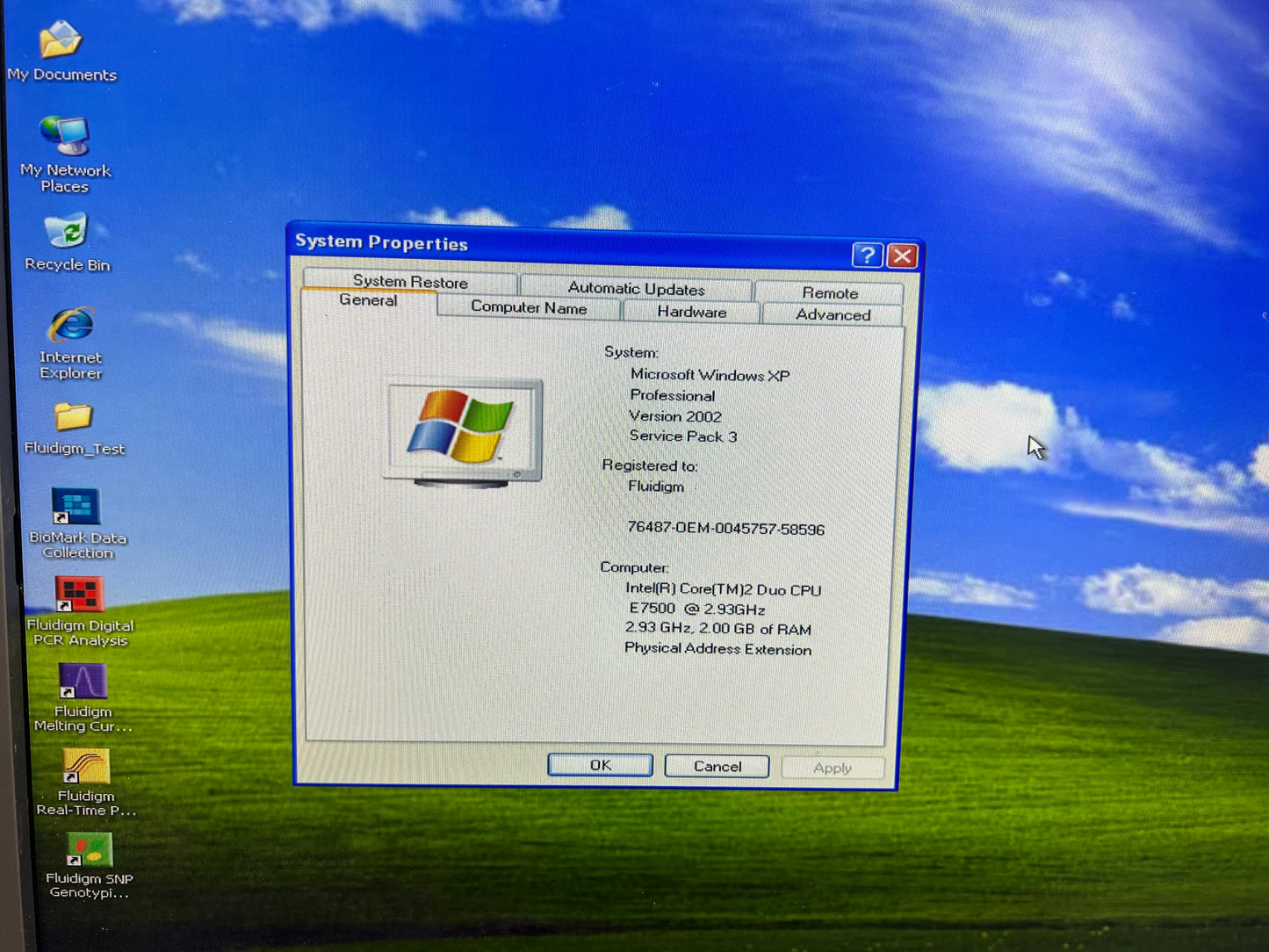Click the Cancel button
1269x952 pixels.
coord(717,766)
